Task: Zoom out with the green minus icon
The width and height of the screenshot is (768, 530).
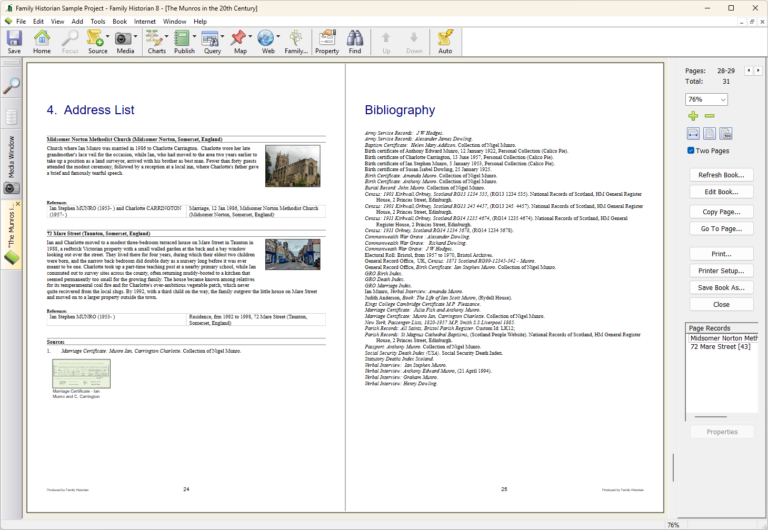Action: click(x=709, y=116)
